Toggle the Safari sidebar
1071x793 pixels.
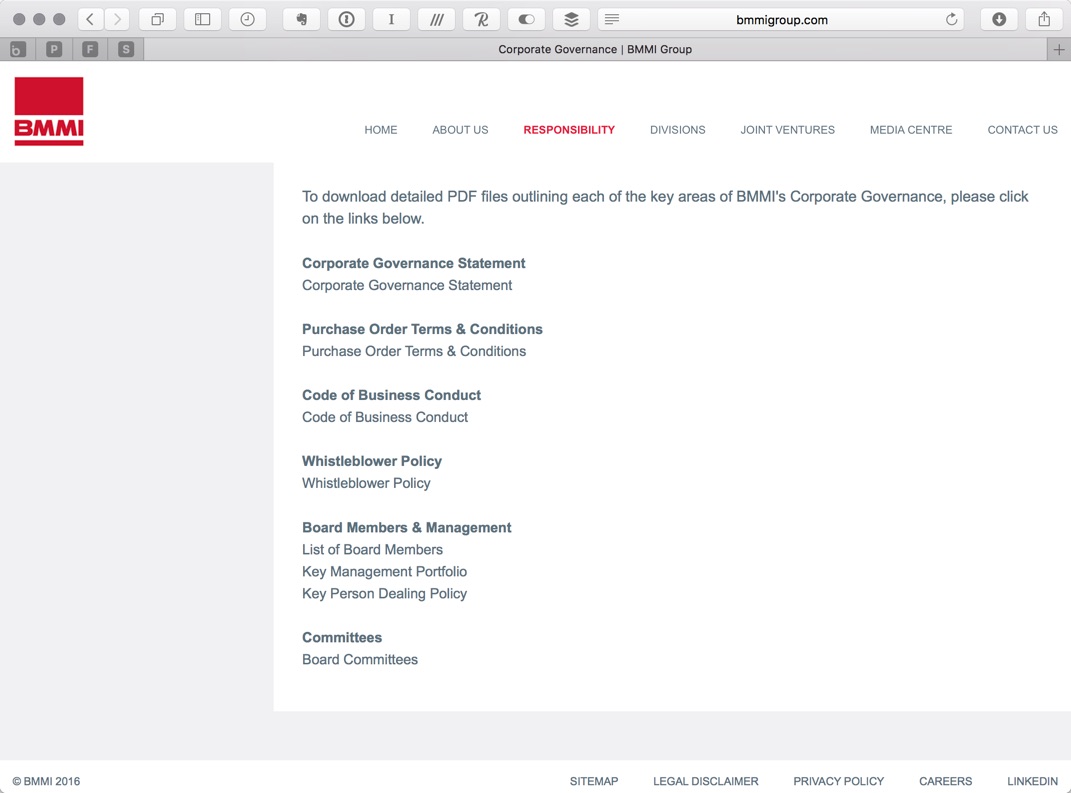(202, 19)
